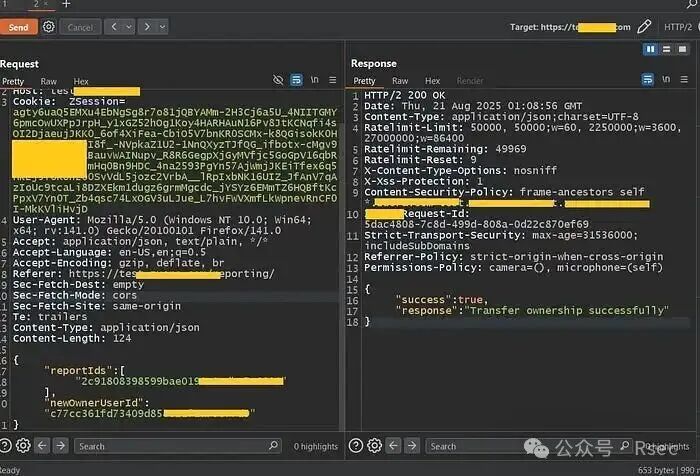Select the Pretty tab in Request panel

pyautogui.click(x=13, y=81)
